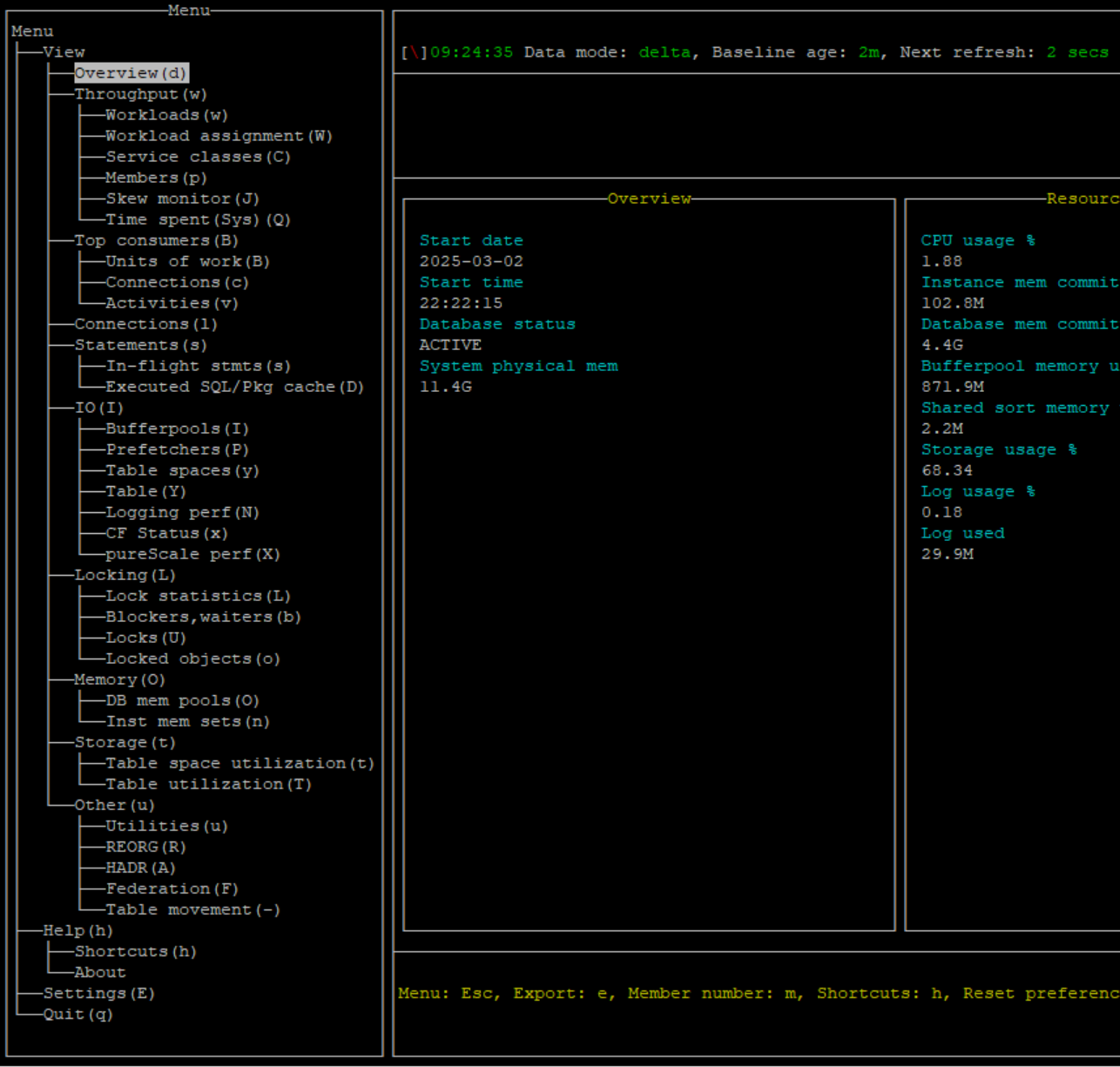Open Table space utilization (t)

(x=240, y=763)
